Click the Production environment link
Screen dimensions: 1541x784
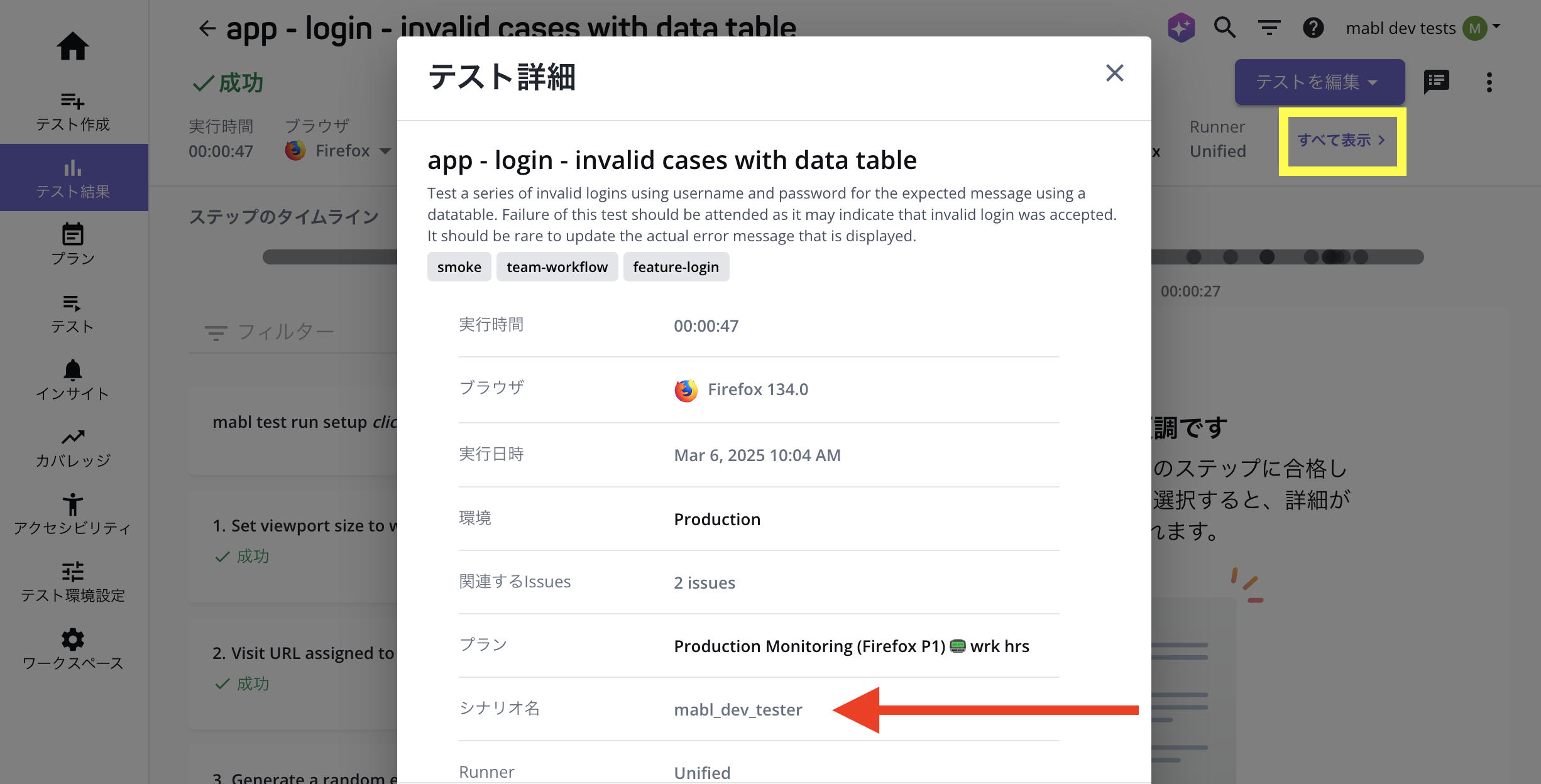tap(717, 520)
